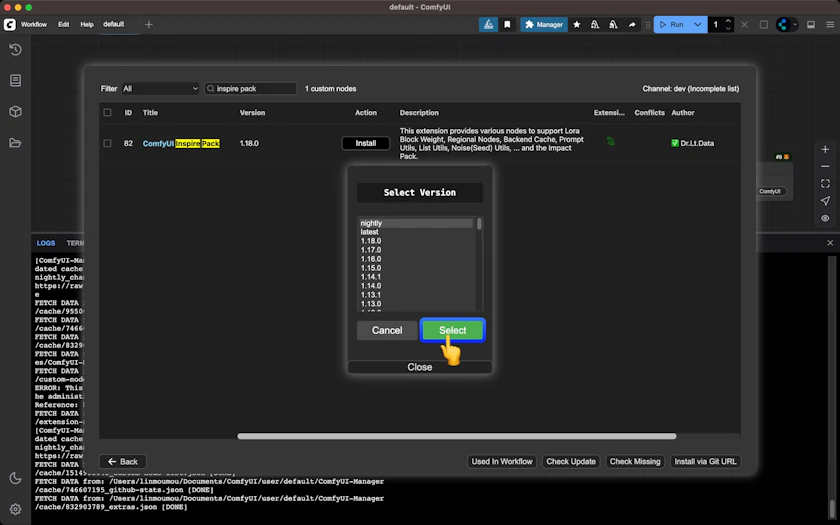Open the Workflow menu
840x525 pixels.
click(x=34, y=24)
